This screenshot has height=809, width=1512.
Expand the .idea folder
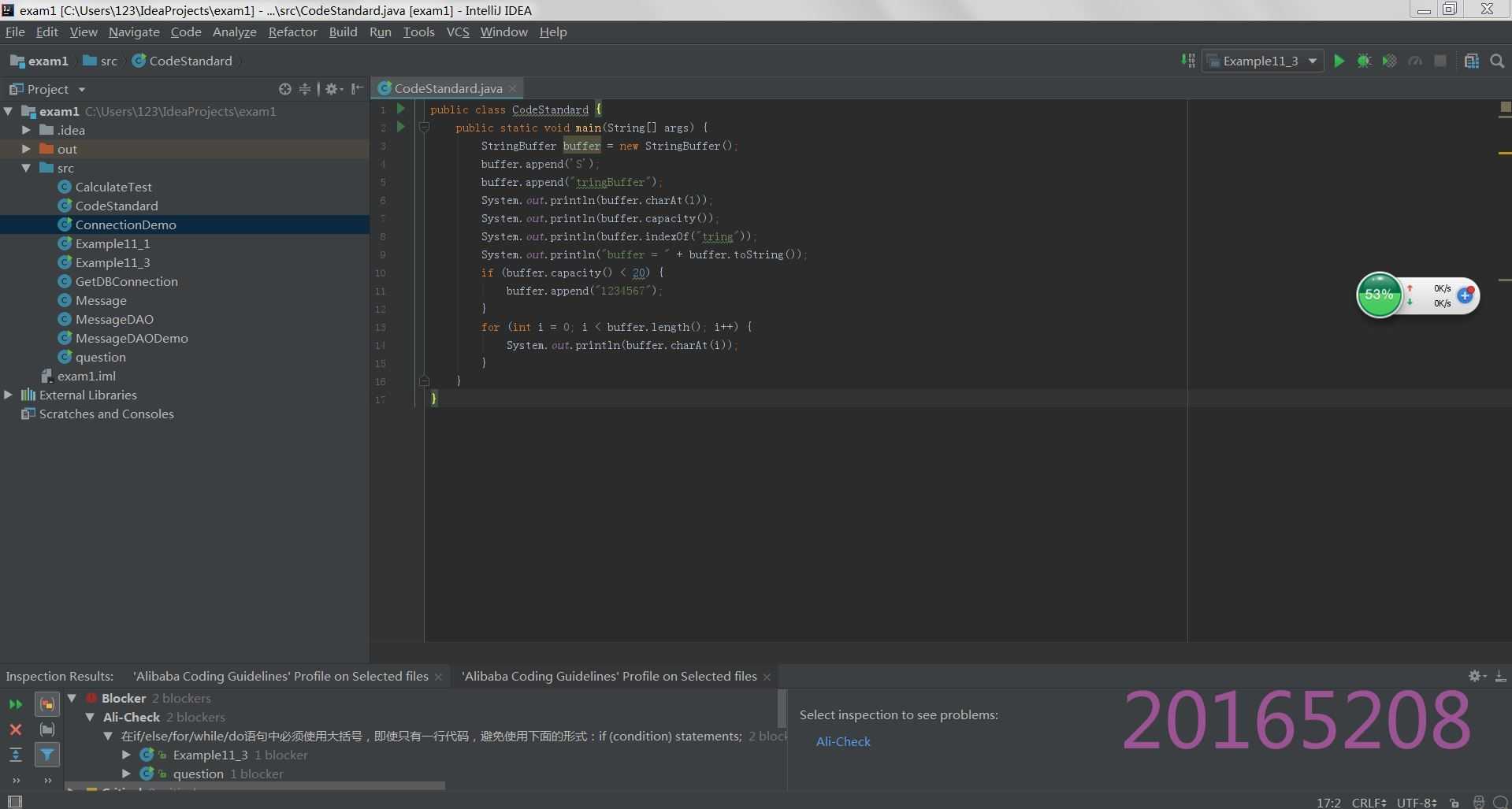pos(26,130)
